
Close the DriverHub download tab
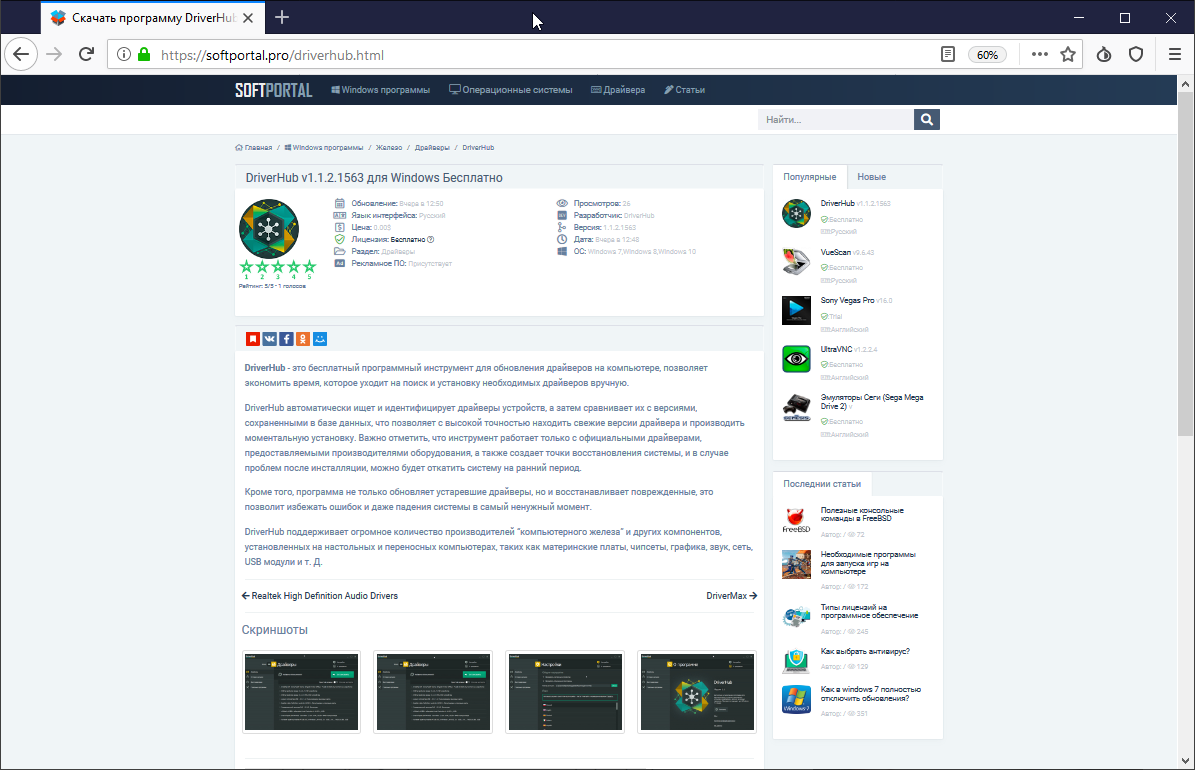(x=248, y=18)
